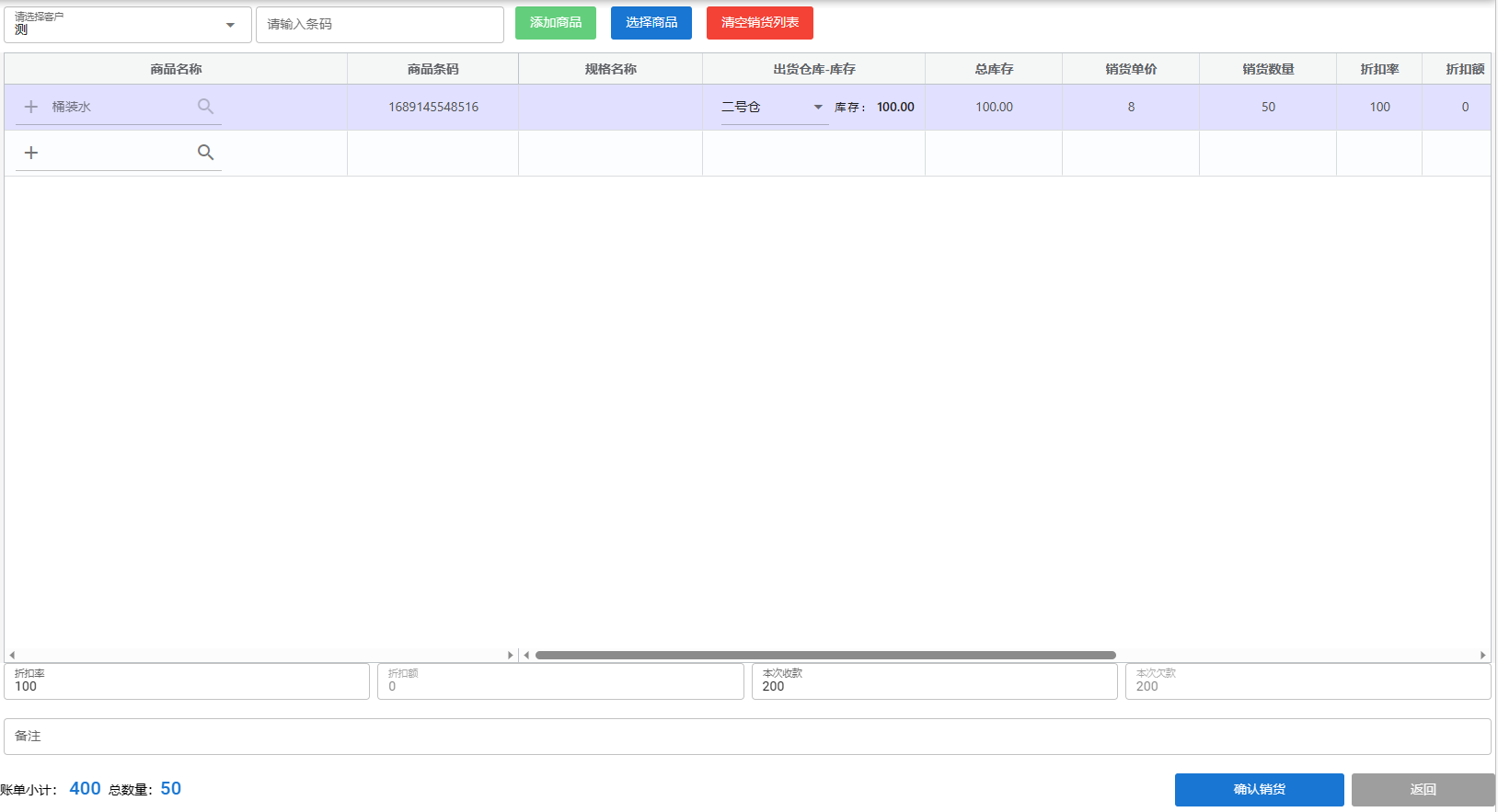Click the 销货单价 cell showing 8
Screen dimensions: 1498x812
pos(1131,107)
